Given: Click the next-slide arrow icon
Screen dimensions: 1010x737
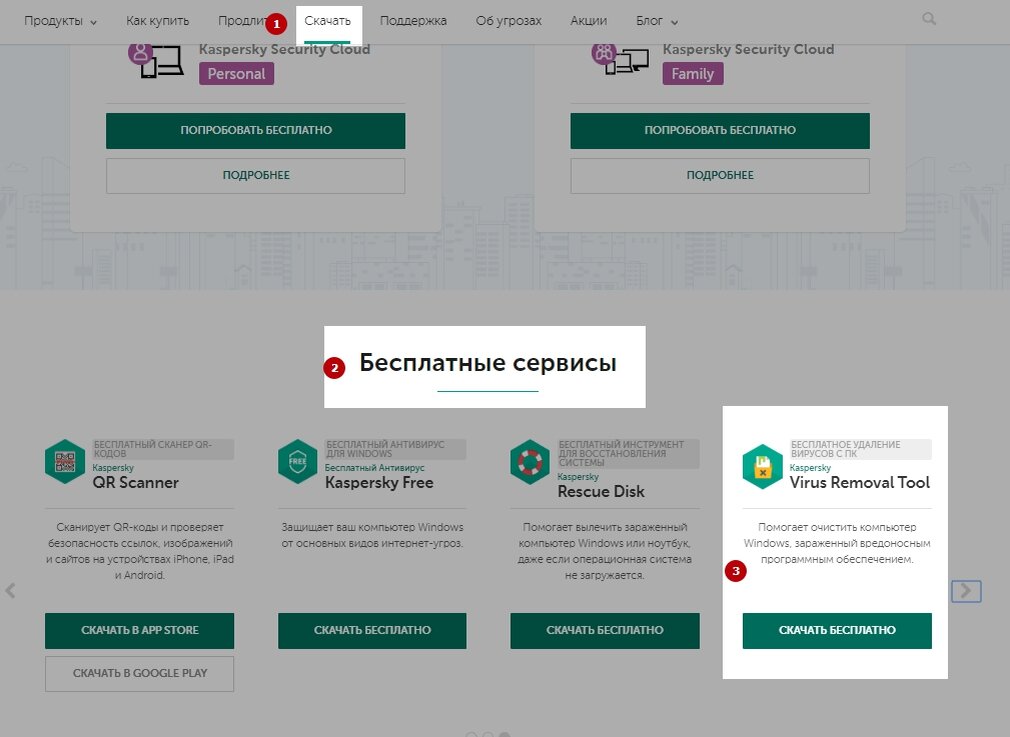Looking at the screenshot, I should pos(965,591).
